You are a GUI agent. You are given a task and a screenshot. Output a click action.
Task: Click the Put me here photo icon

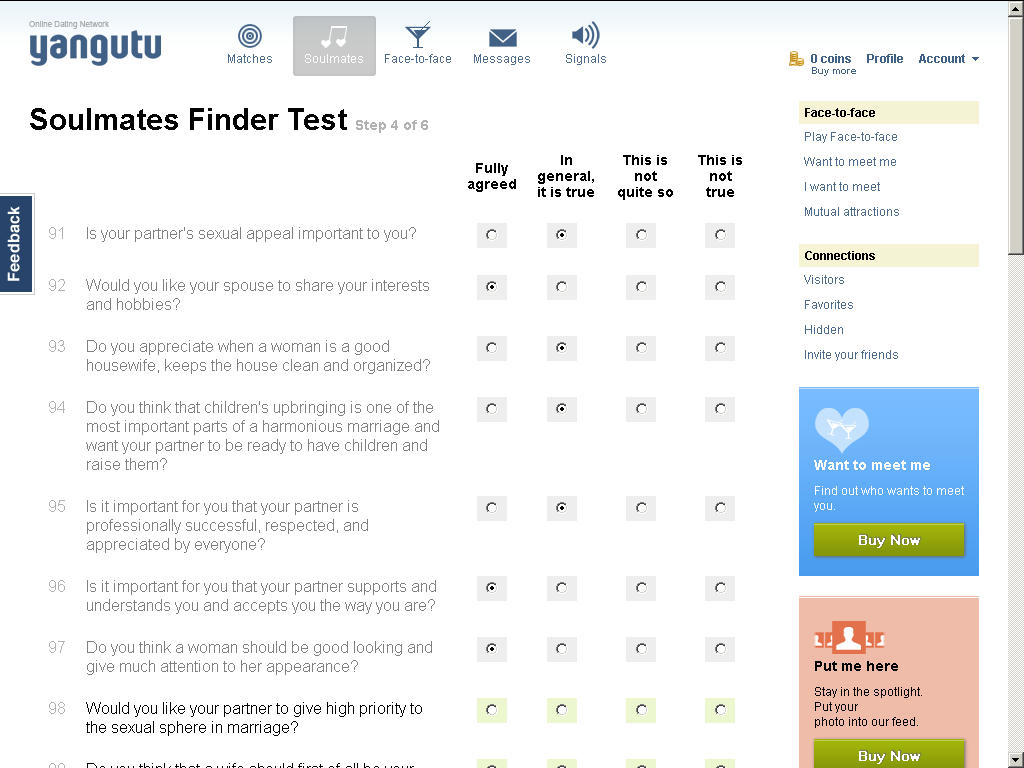pos(849,638)
